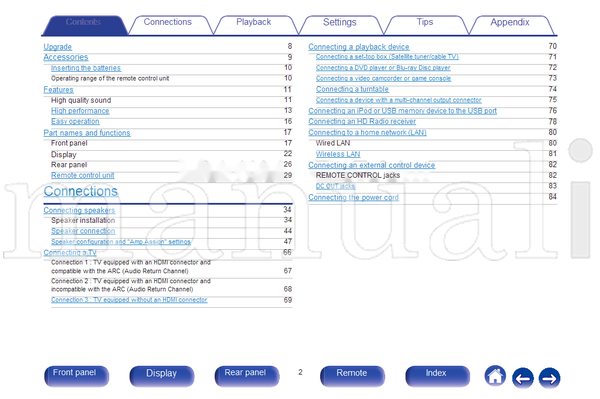
Task: Click the Home icon button
Action: coord(495,376)
